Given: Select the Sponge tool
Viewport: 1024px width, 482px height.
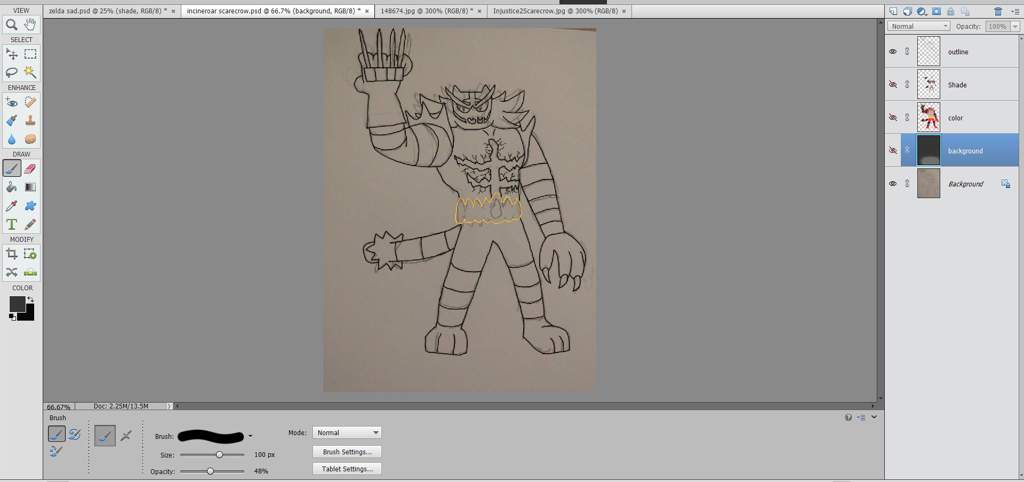Looking at the screenshot, I should (30, 139).
